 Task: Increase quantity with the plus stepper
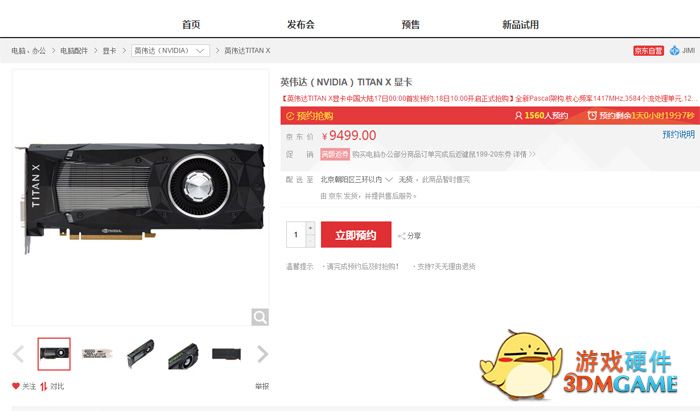pos(310,228)
